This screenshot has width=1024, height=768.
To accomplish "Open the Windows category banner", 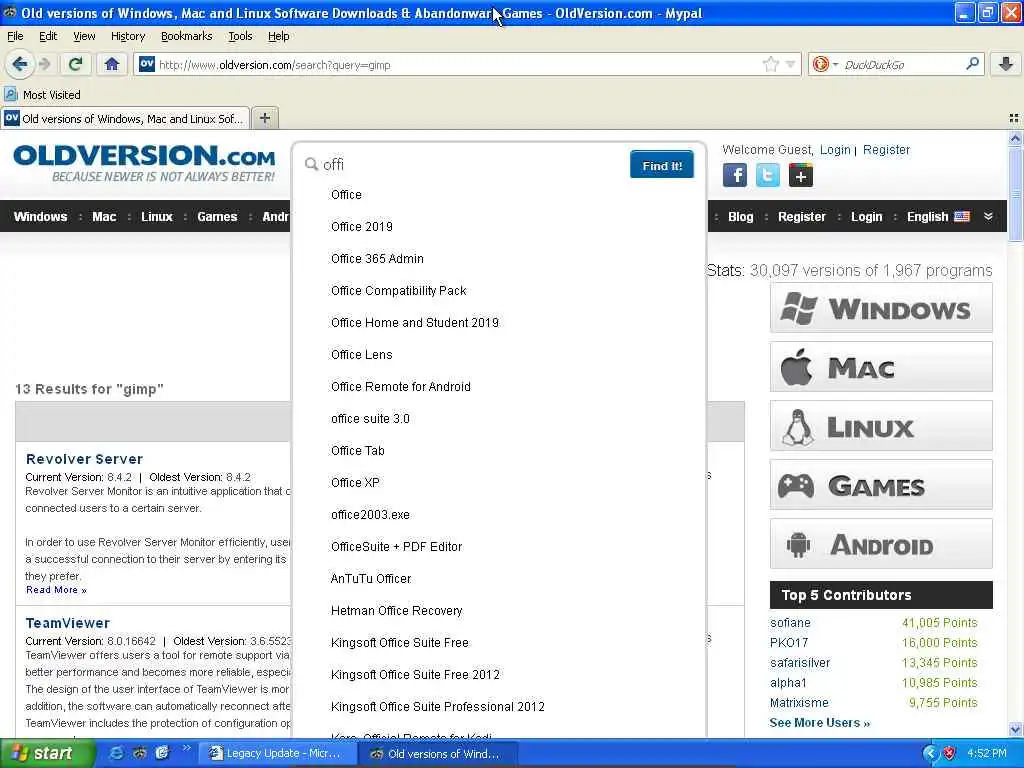I will 881,308.
